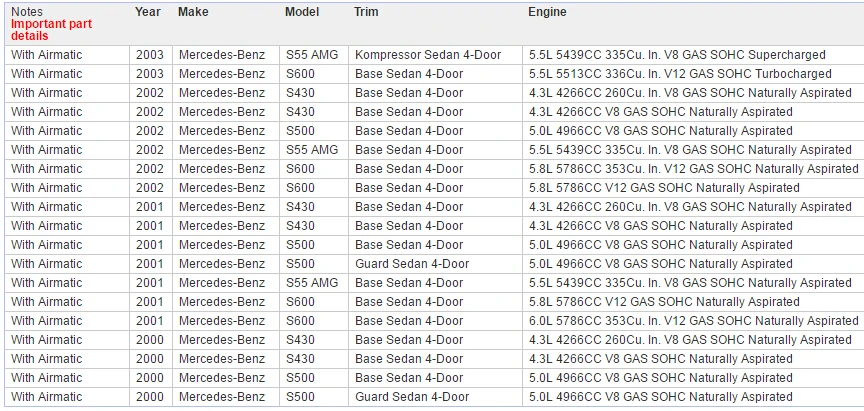Viewport: 864px width, 411px height.
Task: Click the 'Notes' column header
Action: pyautogui.click(x=27, y=12)
